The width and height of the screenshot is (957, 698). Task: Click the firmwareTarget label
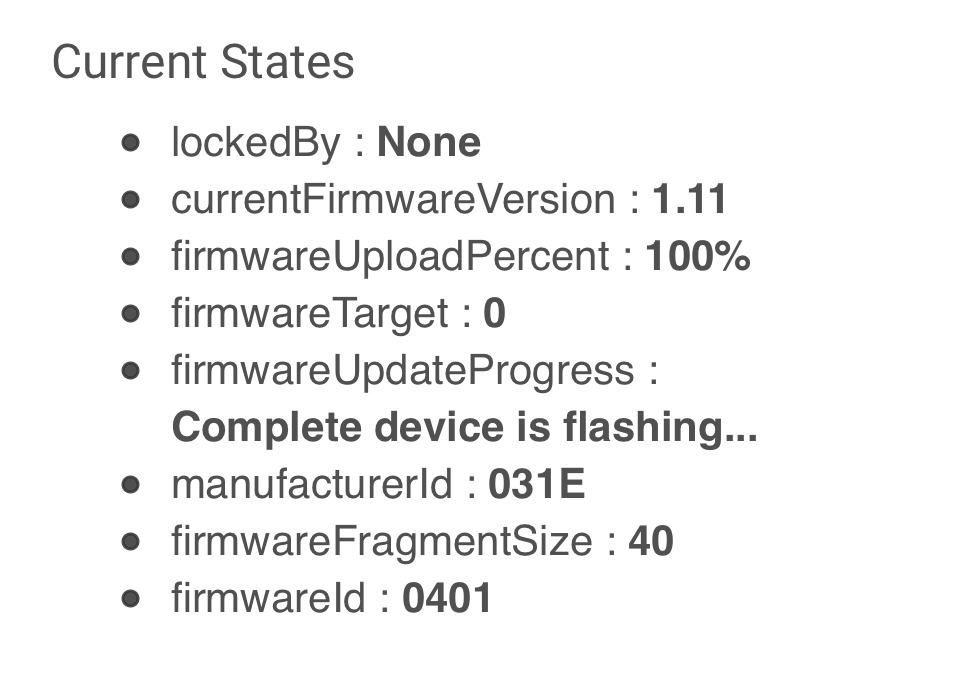tap(309, 314)
